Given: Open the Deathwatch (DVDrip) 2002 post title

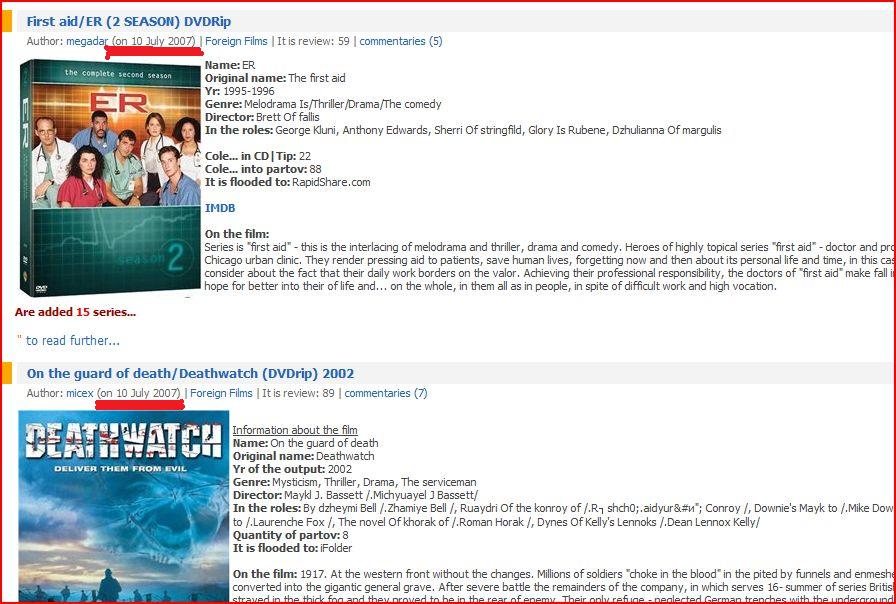Looking at the screenshot, I should click(x=190, y=374).
